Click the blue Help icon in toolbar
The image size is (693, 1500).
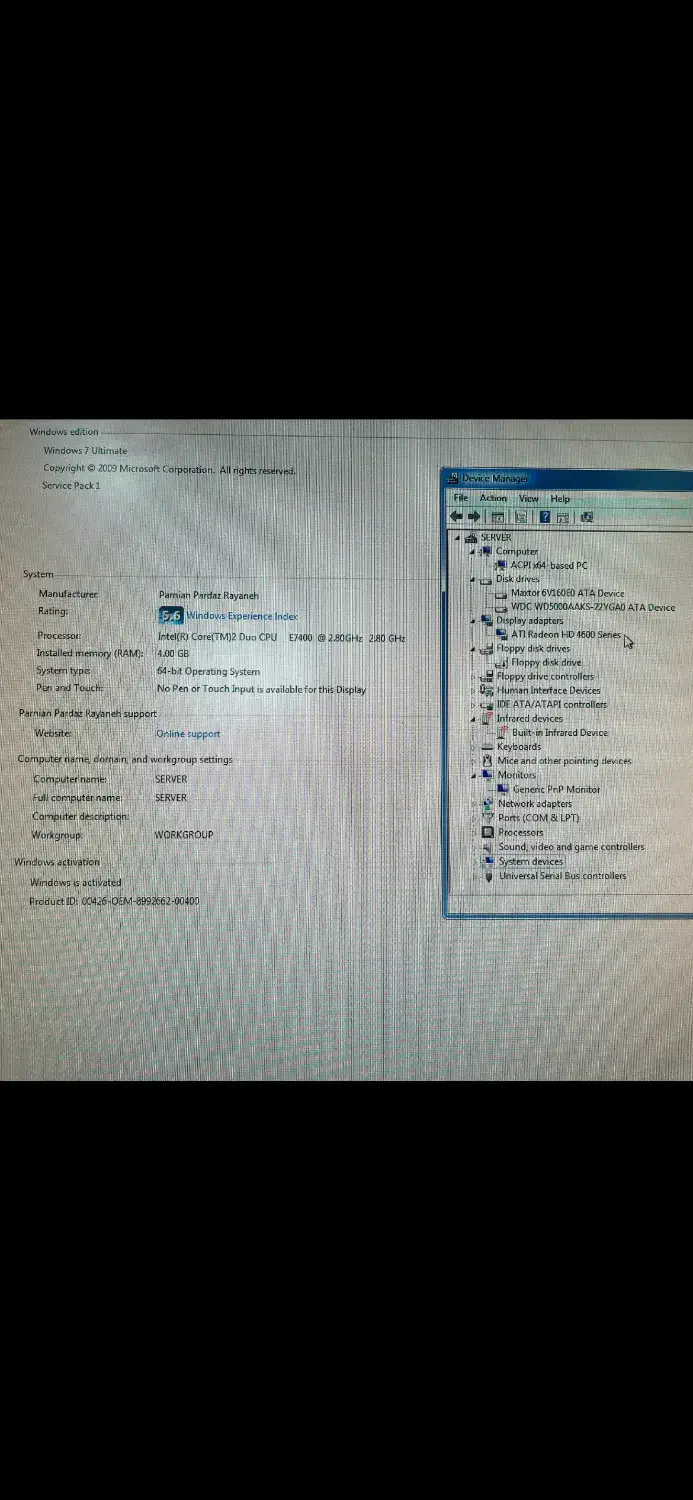pos(545,517)
